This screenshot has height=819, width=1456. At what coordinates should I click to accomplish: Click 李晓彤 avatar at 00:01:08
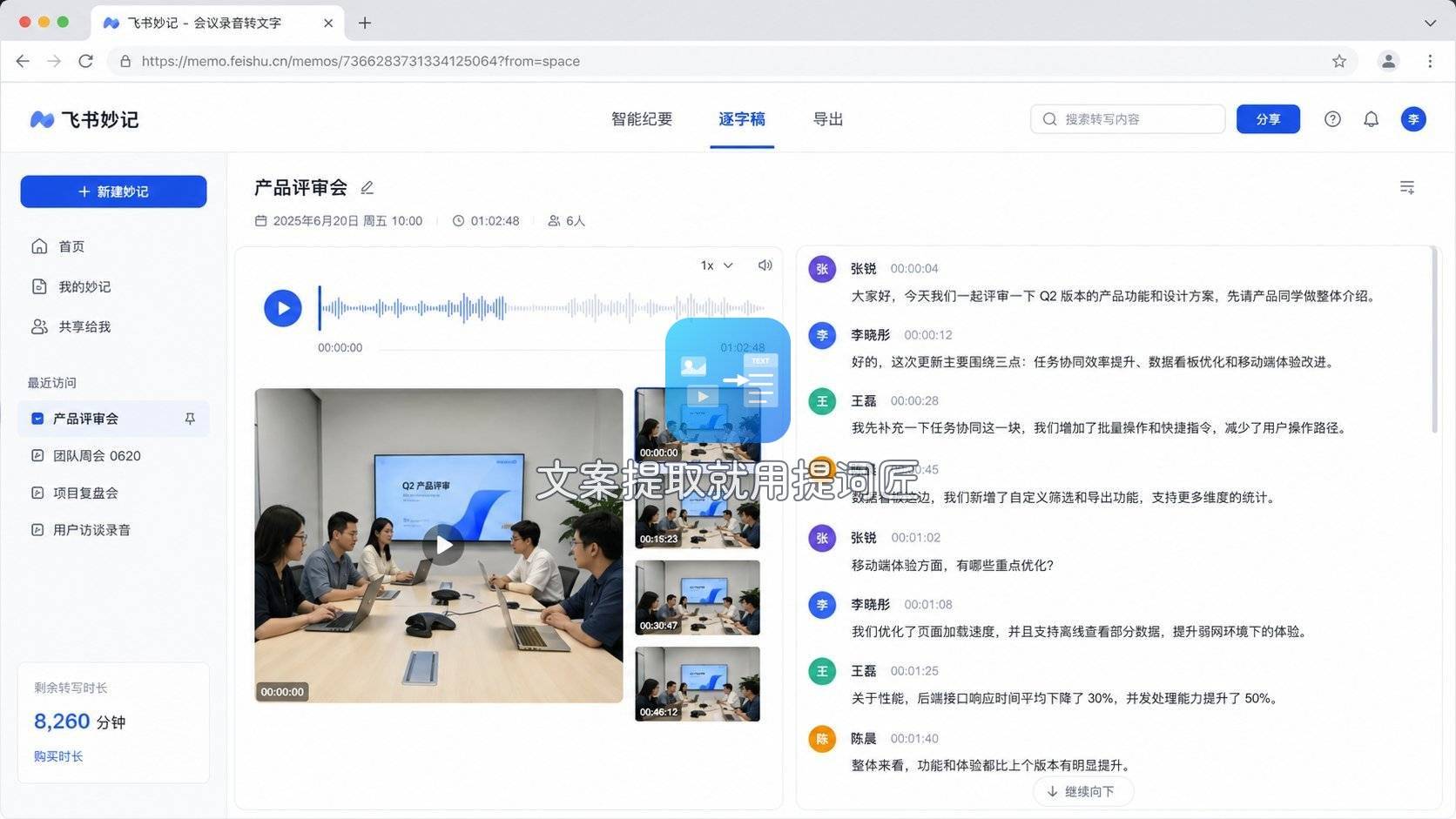(x=822, y=605)
